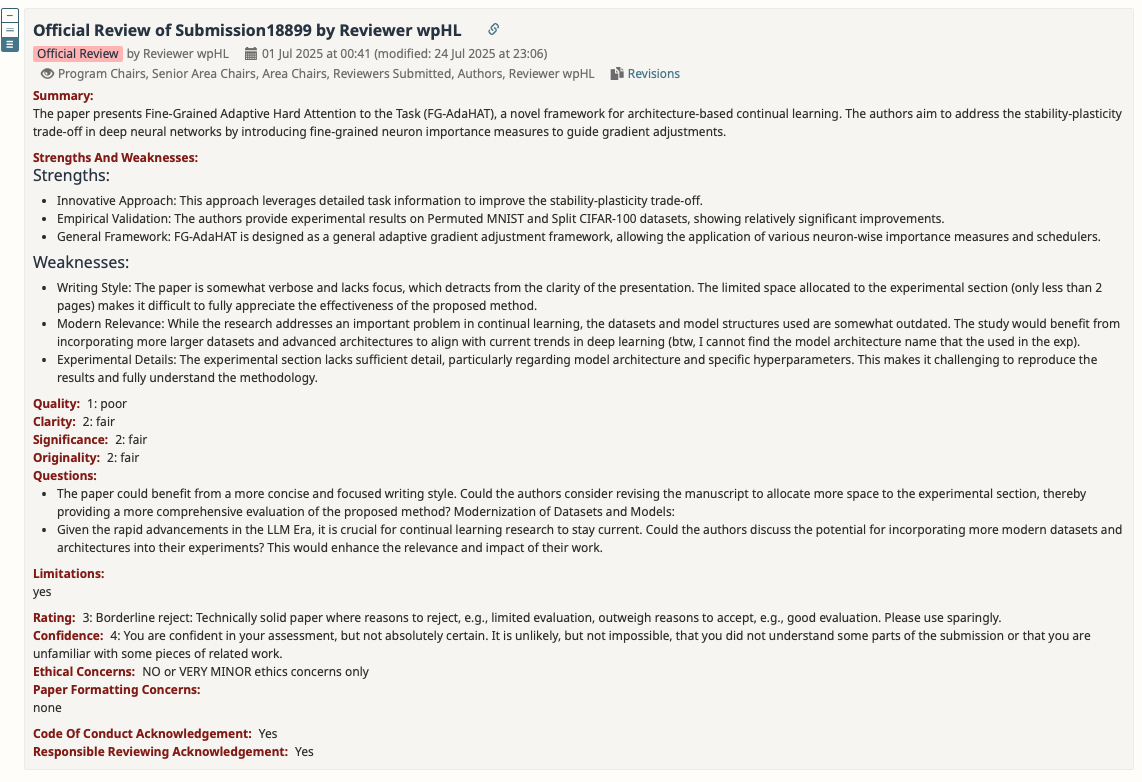
Task: Copy the review permalink chain icon
Action: (493, 30)
